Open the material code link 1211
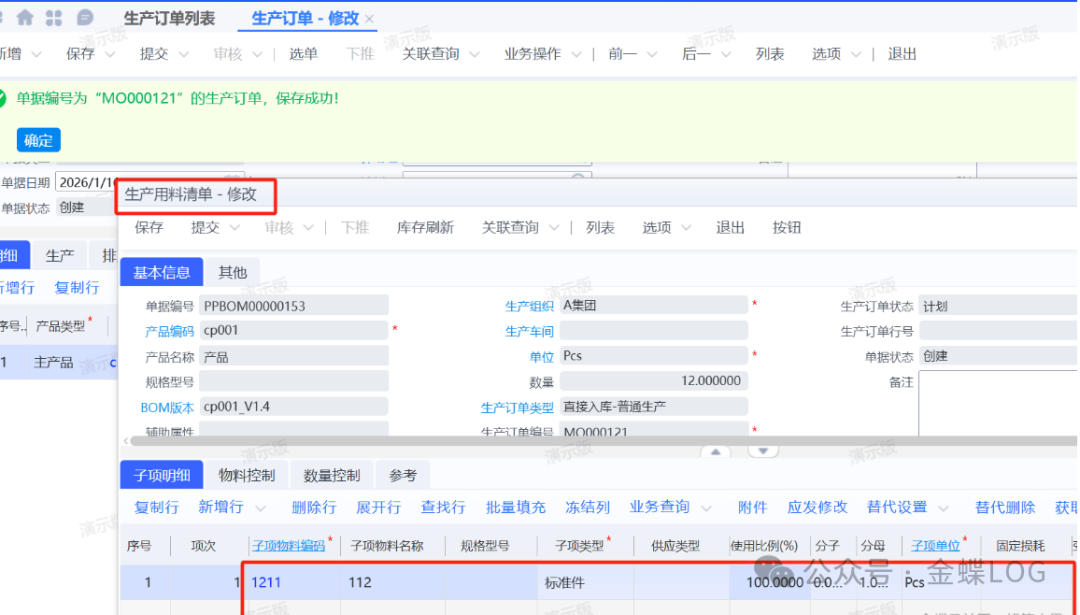Image resolution: width=1080 pixels, height=615 pixels. pos(267,582)
